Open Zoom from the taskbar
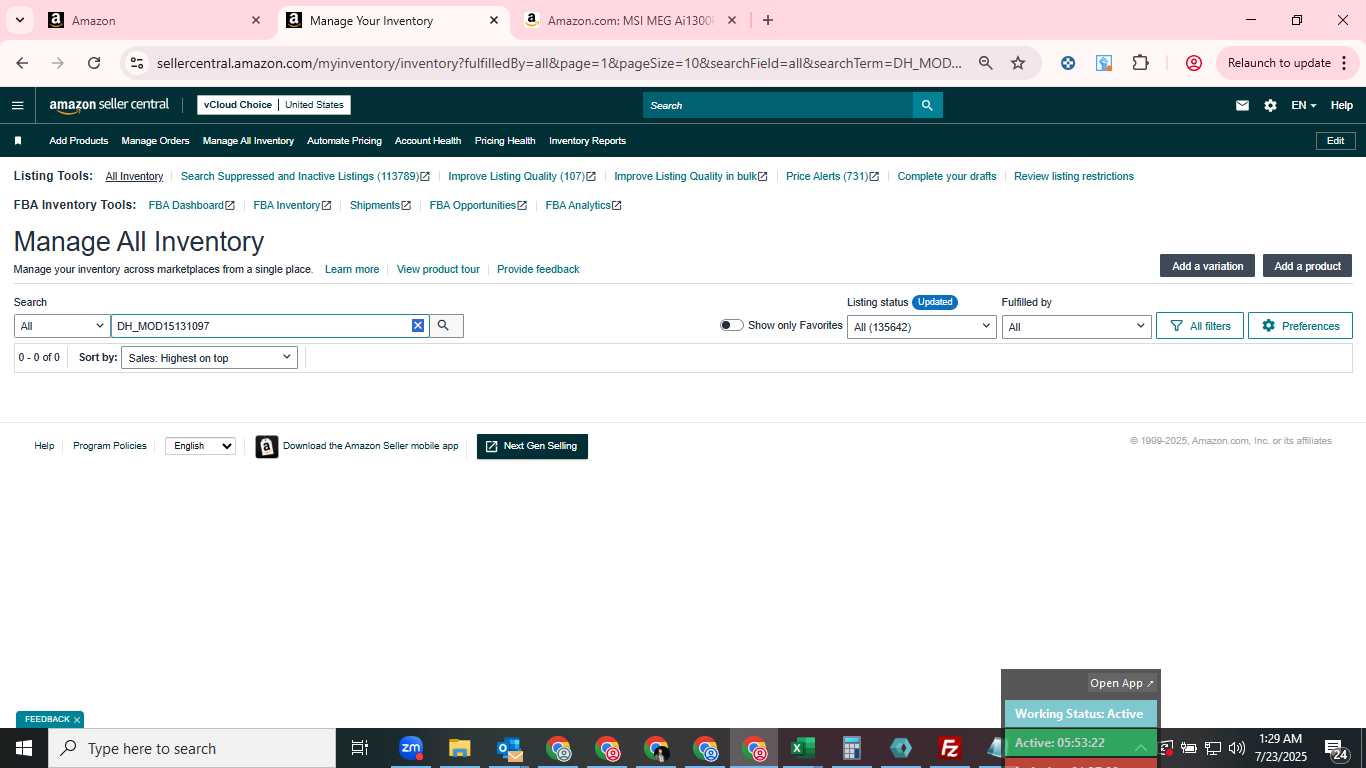Screen dimensions: 1366x768 pos(411,748)
